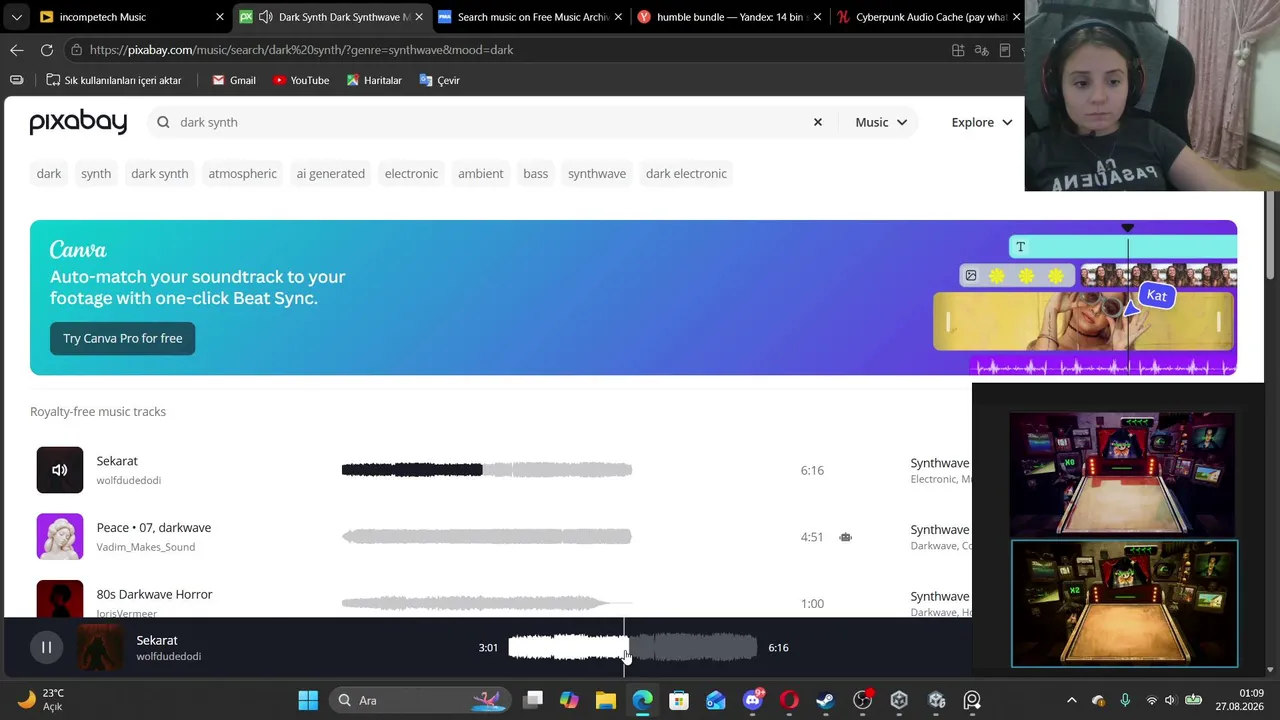Open the weather widget showing 23°C

(42, 700)
